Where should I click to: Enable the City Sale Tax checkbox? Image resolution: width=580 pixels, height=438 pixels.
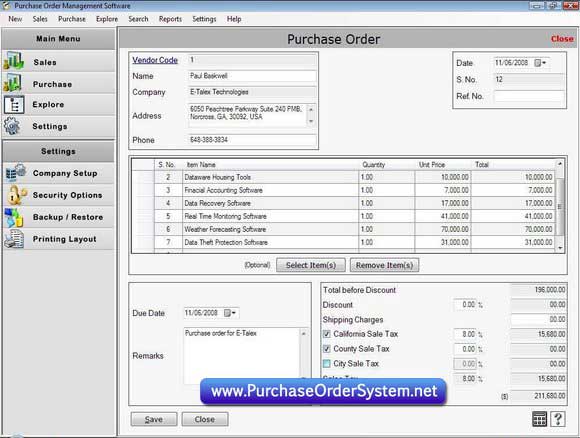click(327, 364)
